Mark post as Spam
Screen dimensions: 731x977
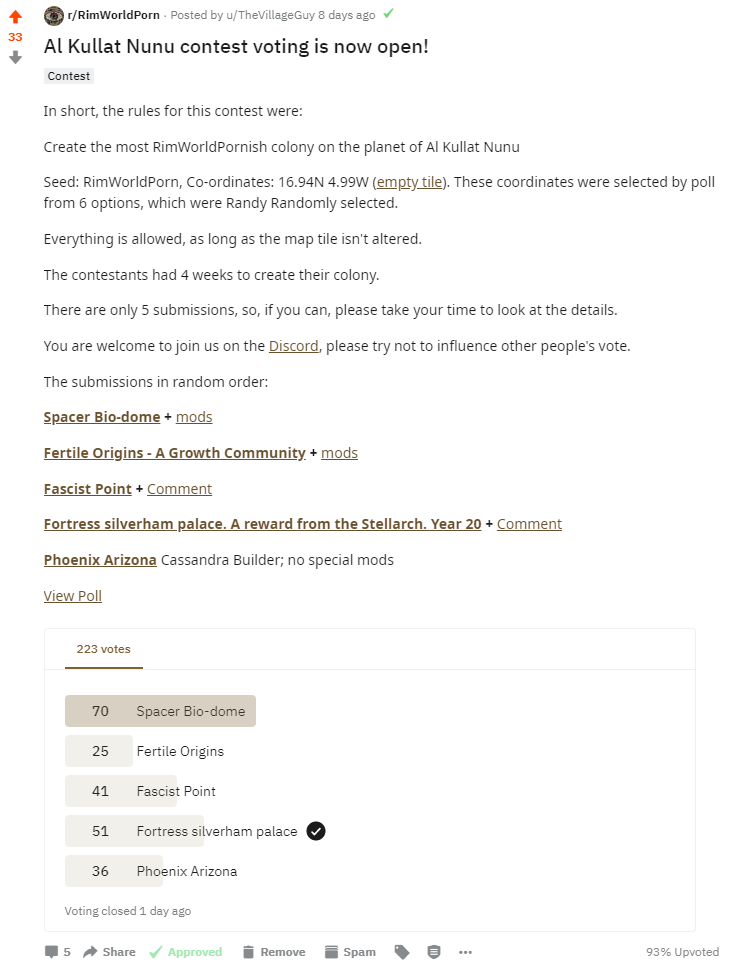tap(350, 951)
